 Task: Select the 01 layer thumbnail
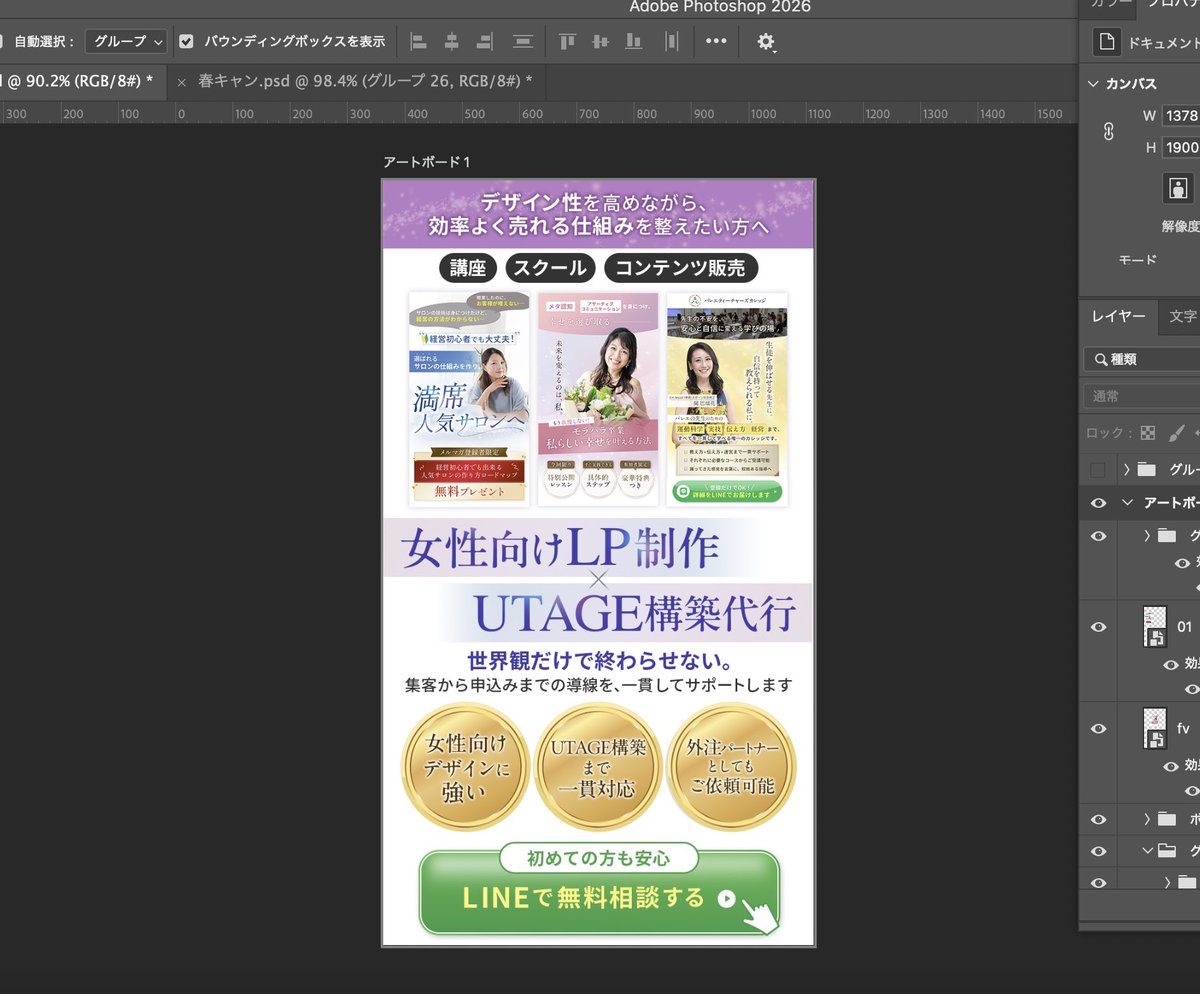click(x=1155, y=627)
